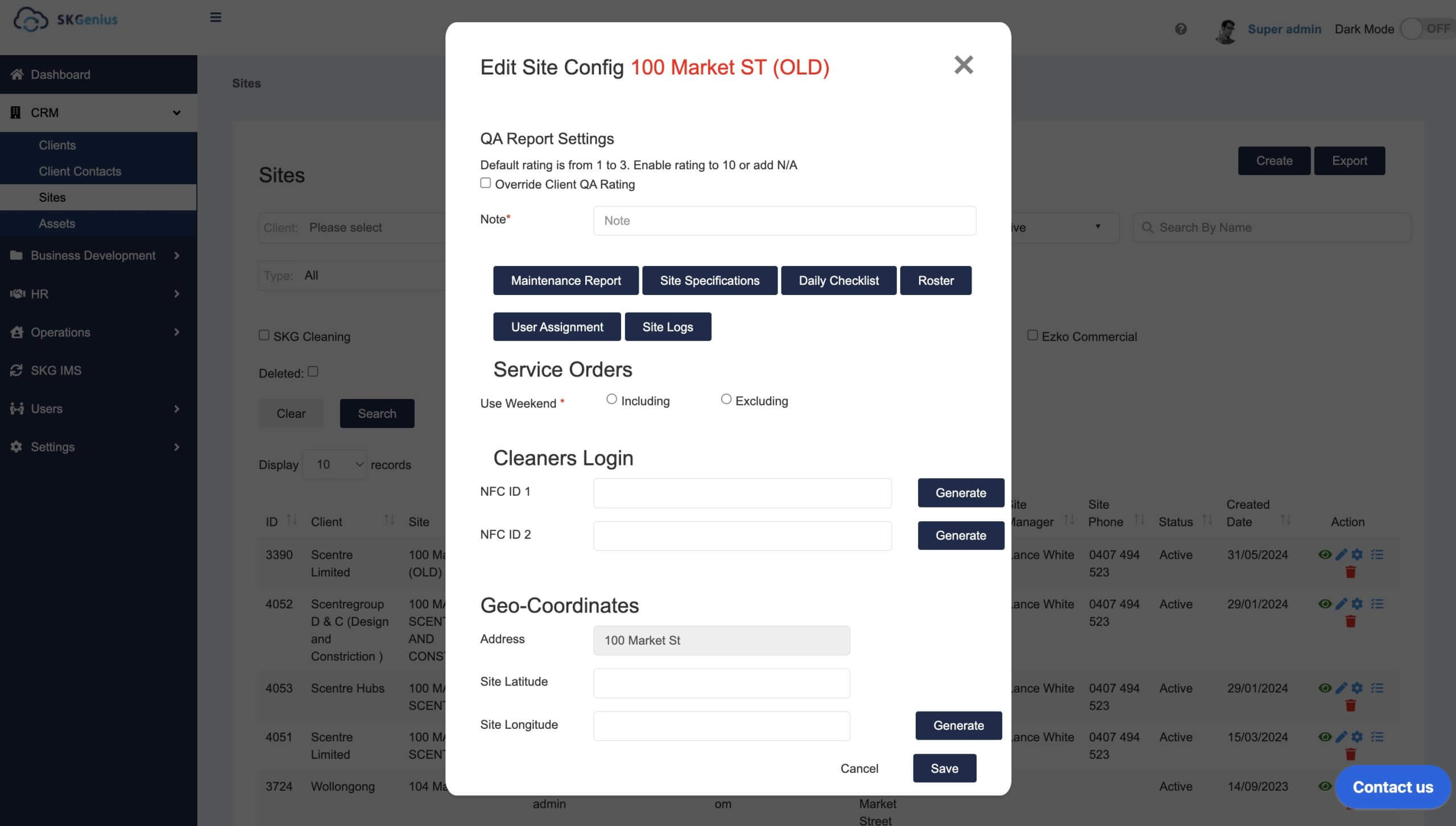The image size is (1456, 826).
Task: Click Site Latitude input field
Action: pyautogui.click(x=721, y=682)
